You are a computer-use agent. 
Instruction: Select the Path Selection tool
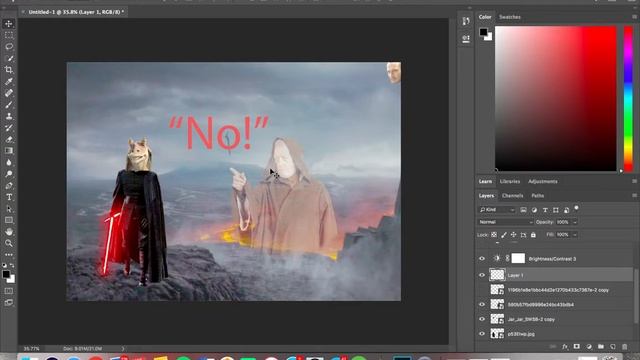[x=9, y=209]
